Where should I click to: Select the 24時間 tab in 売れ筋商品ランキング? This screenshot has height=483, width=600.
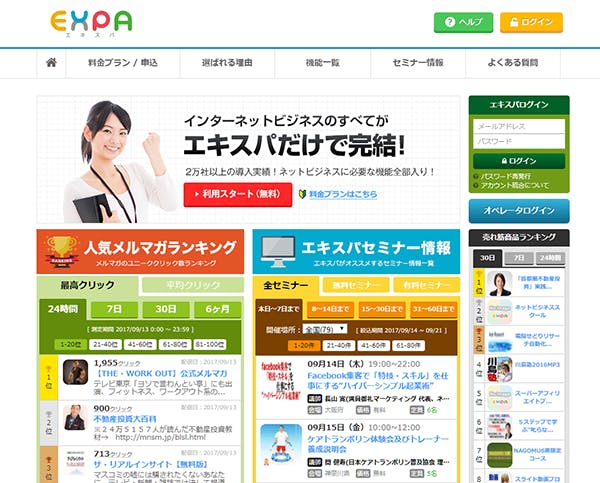pyautogui.click(x=550, y=258)
